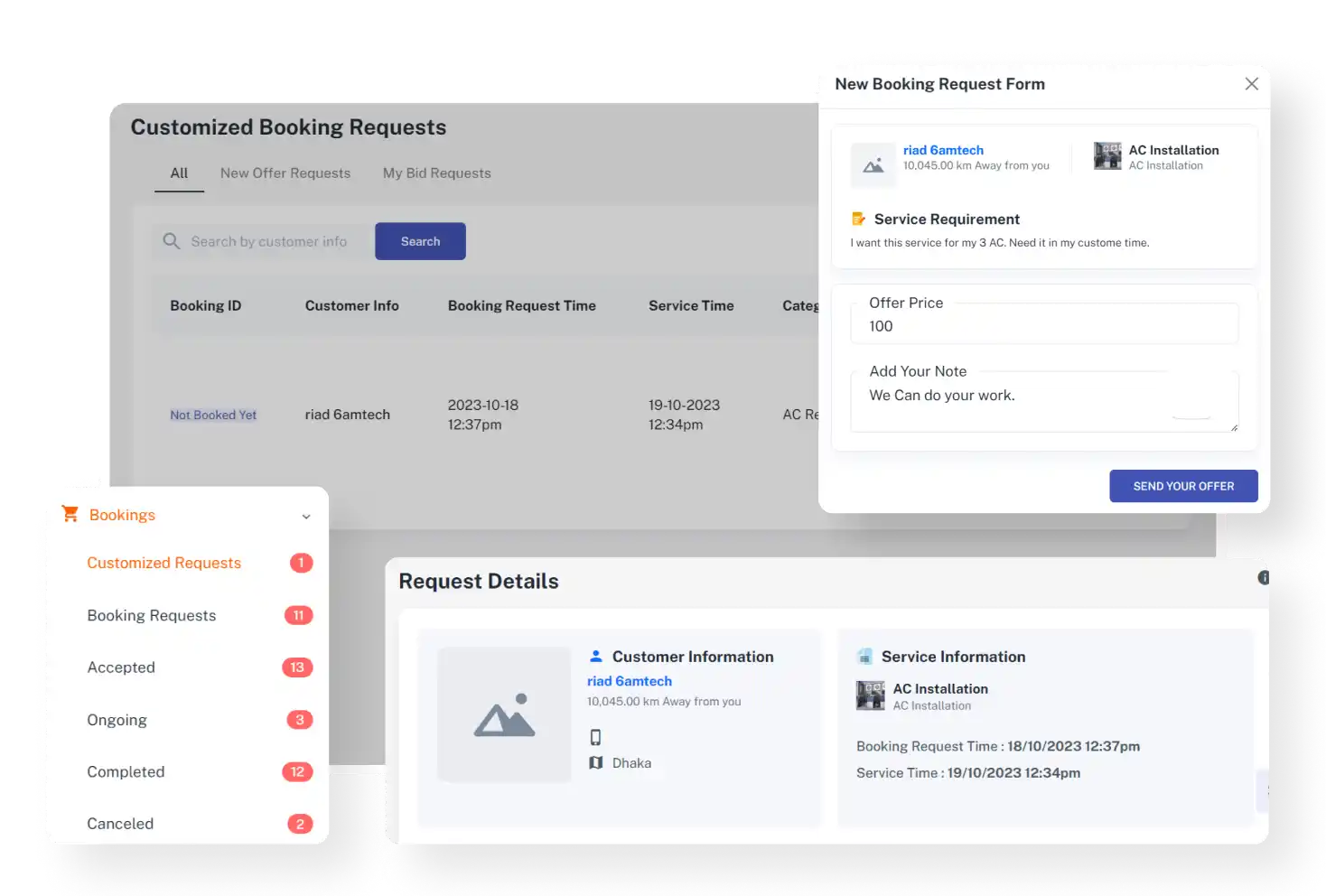Click the Customized Requests badge showing 1
This screenshot has width=1326, height=896.
point(301,563)
